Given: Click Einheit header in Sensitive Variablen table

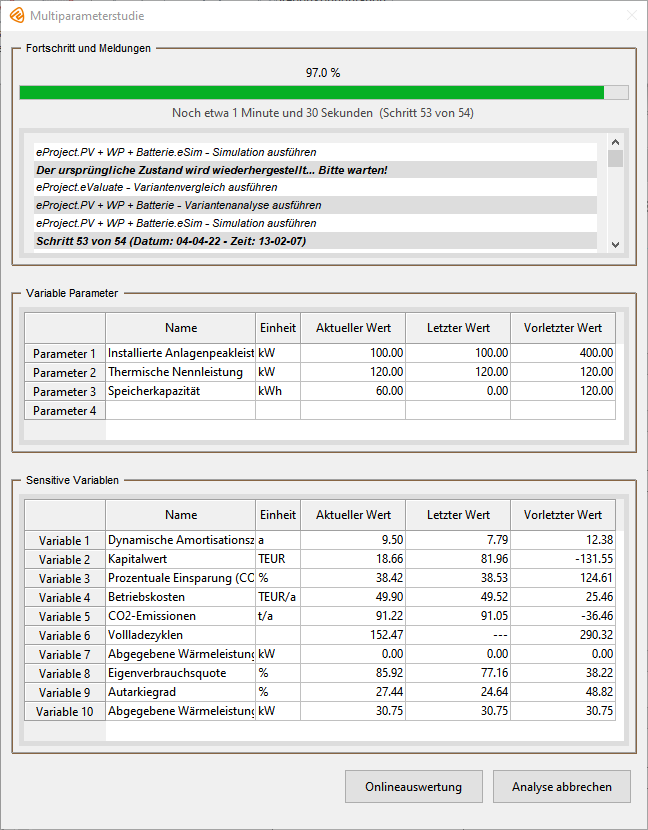Looking at the screenshot, I should tap(278, 515).
